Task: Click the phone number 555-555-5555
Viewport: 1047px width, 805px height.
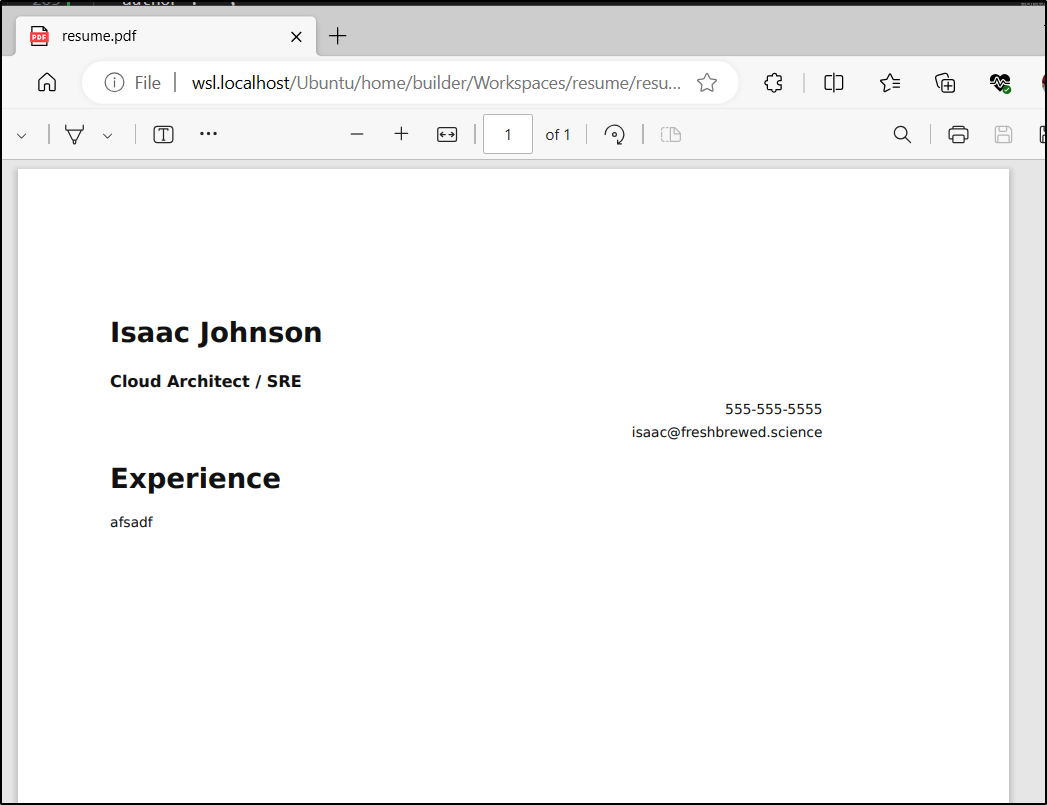Action: pos(773,409)
